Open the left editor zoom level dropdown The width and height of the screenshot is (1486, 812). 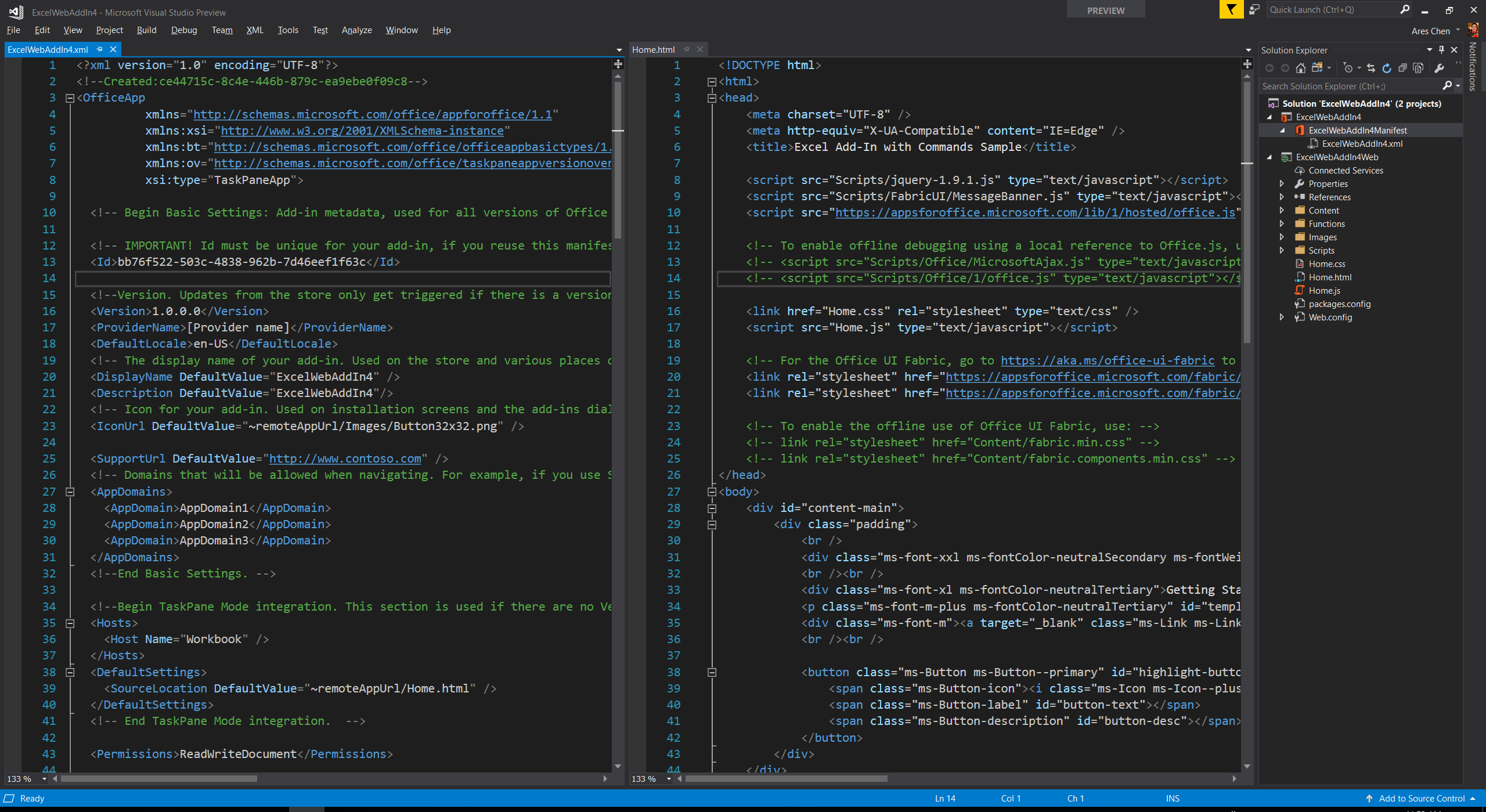(x=44, y=779)
